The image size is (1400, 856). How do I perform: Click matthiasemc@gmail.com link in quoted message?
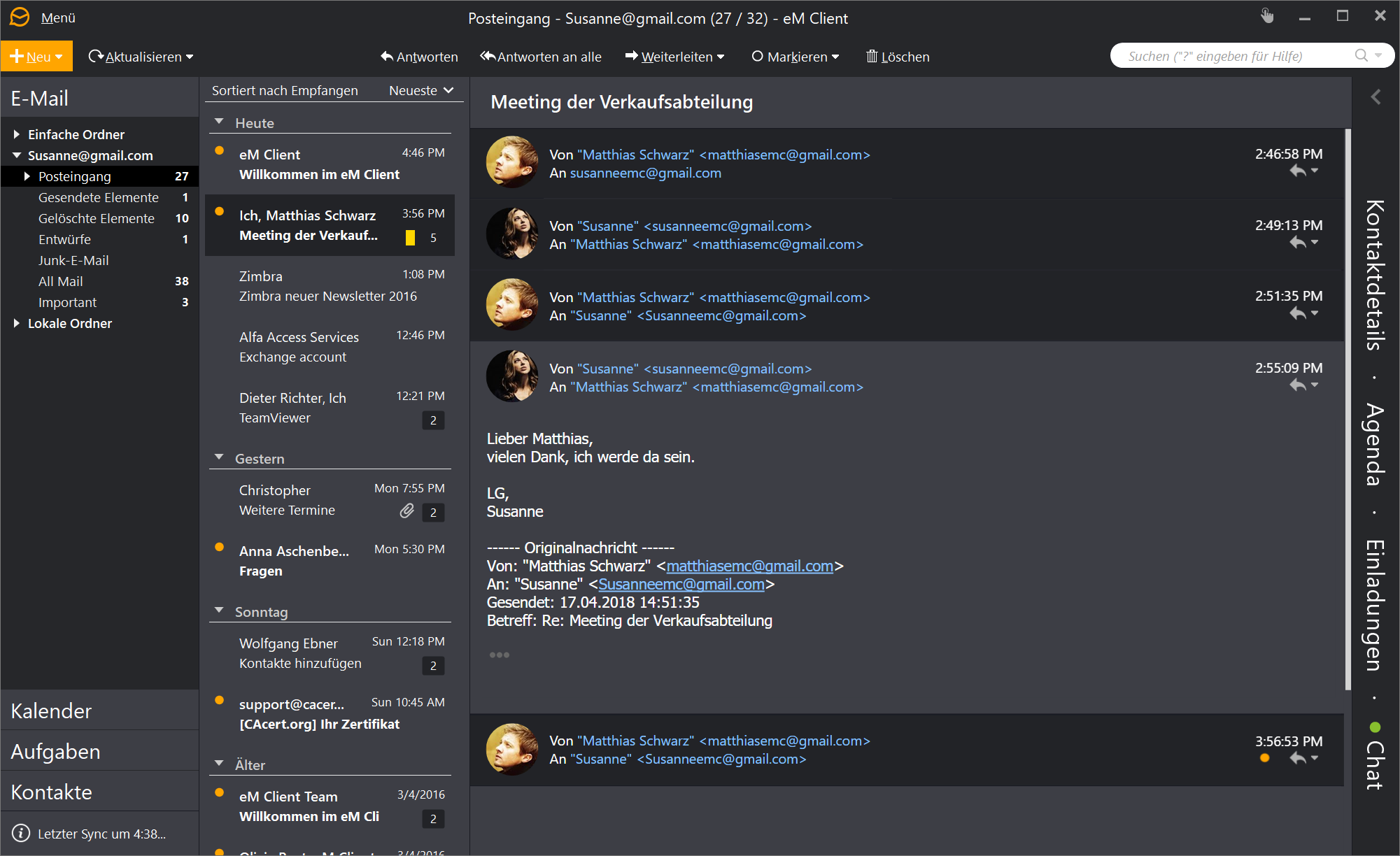tap(749, 566)
